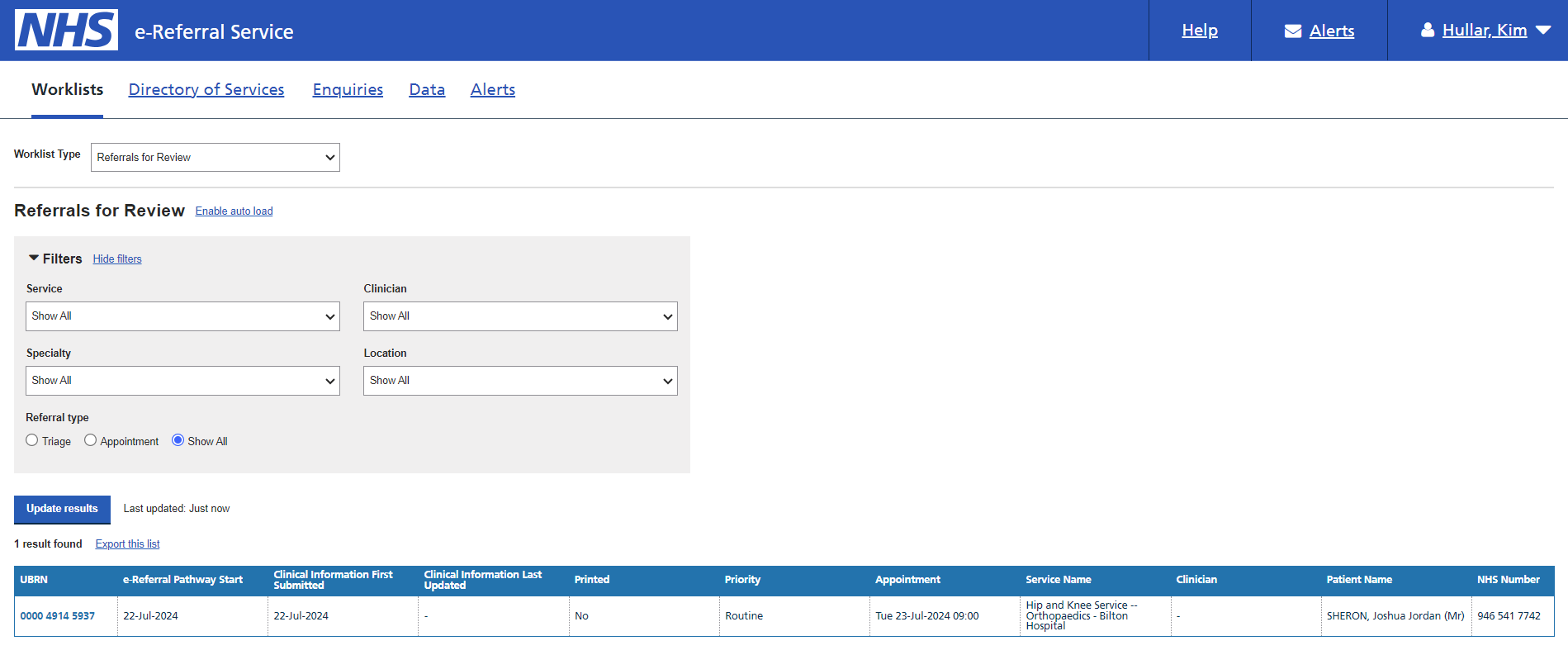Click the e-Referral Service title
The image size is (1568, 655).
(x=214, y=31)
